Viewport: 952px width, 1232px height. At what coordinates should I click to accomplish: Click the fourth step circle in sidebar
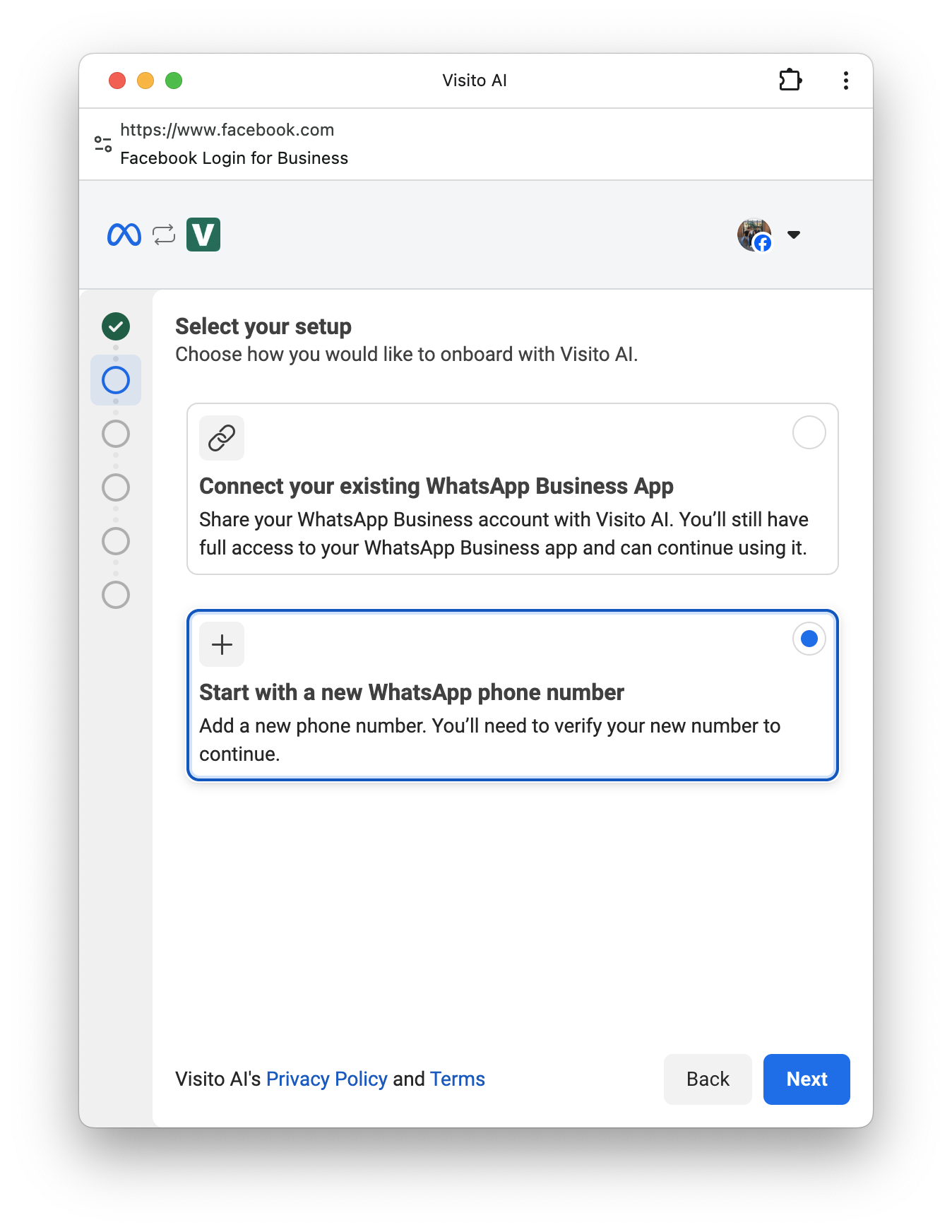point(116,487)
